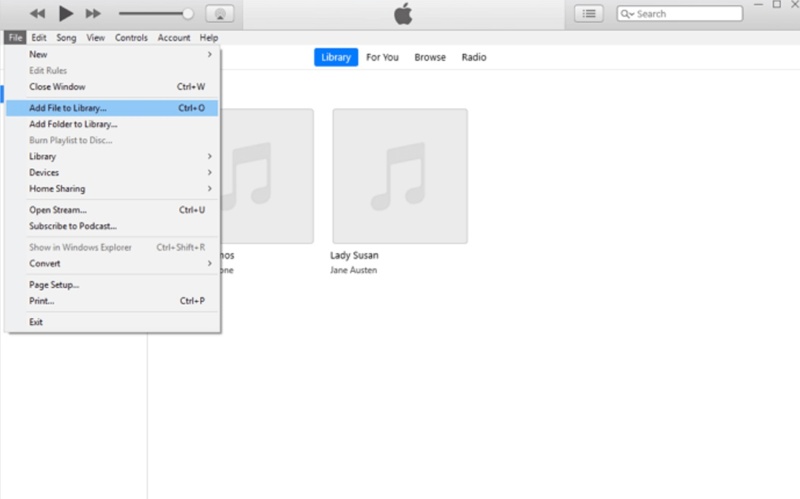Choose Exit to quit iTunes
Image resolution: width=800 pixels, height=499 pixels.
(x=112, y=322)
